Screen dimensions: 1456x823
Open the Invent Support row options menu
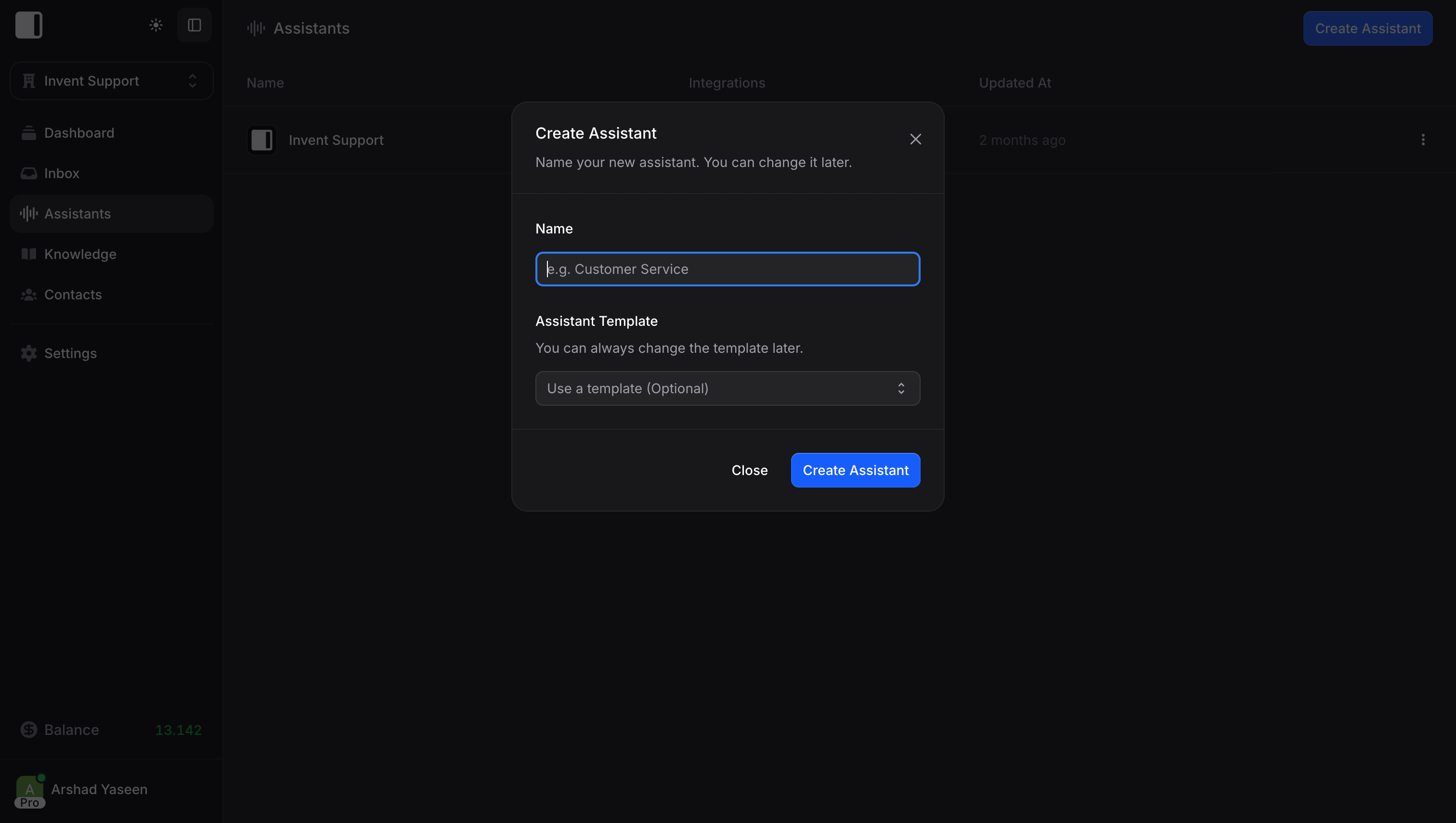coord(1423,140)
